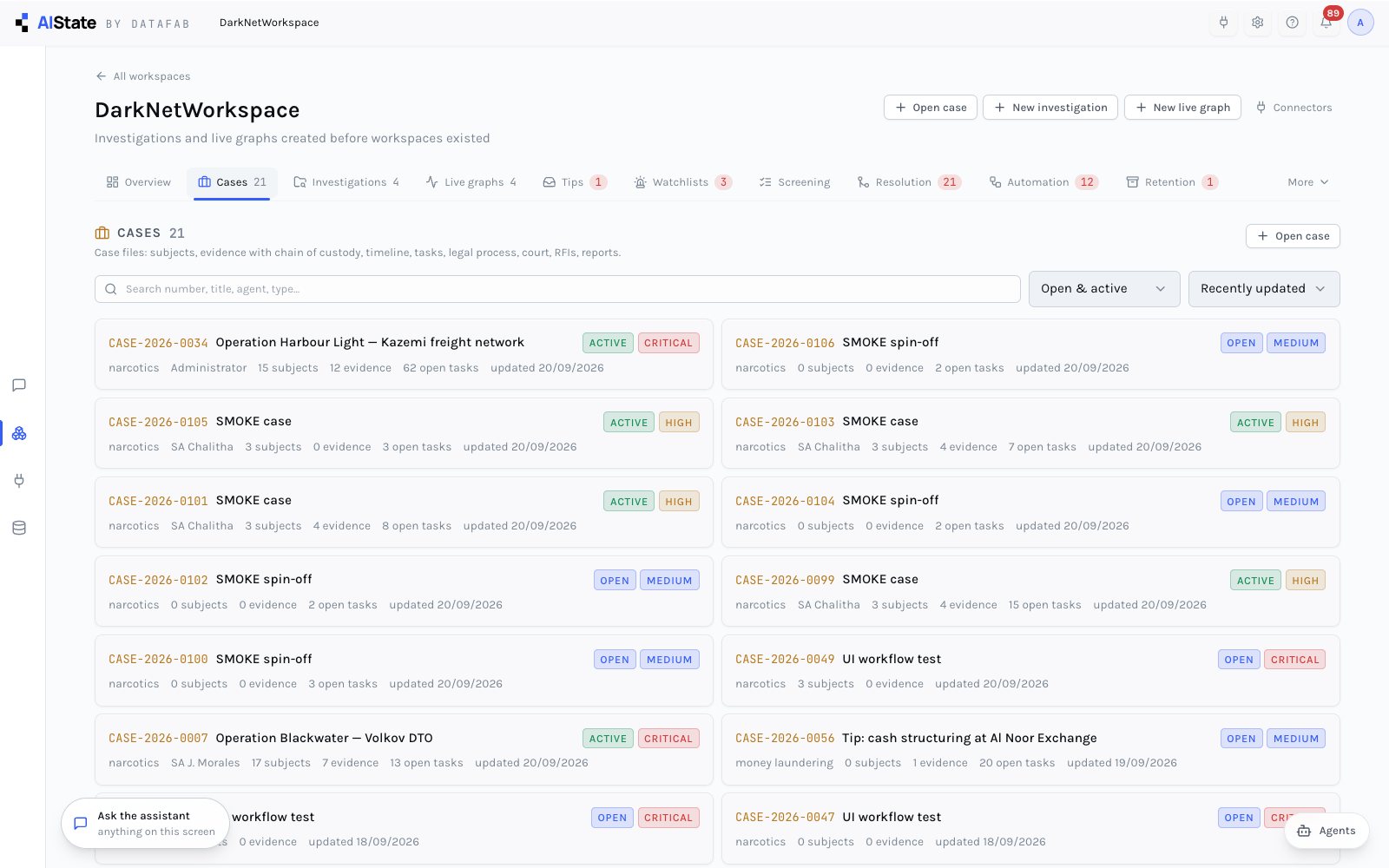Image resolution: width=1389 pixels, height=868 pixels.
Task: Go back via All workspaces arrow
Action: [143, 76]
